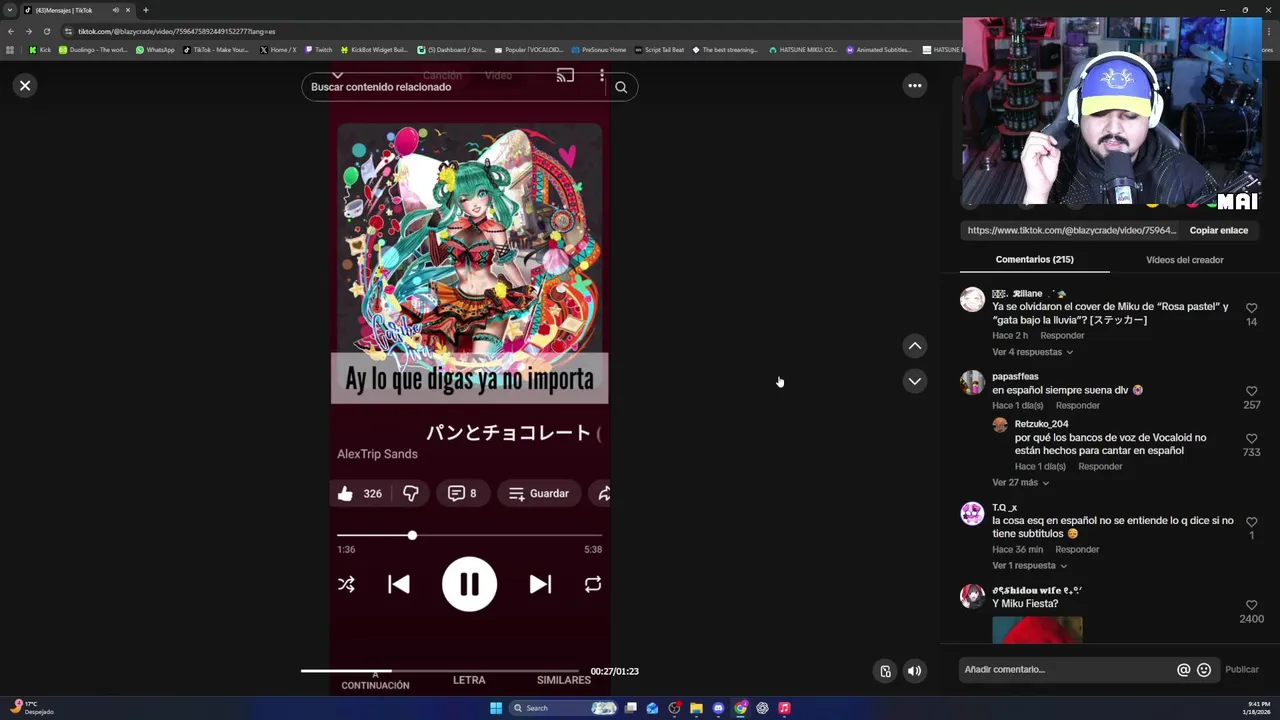
Task: Toggle repeat in the music player
Action: click(593, 584)
